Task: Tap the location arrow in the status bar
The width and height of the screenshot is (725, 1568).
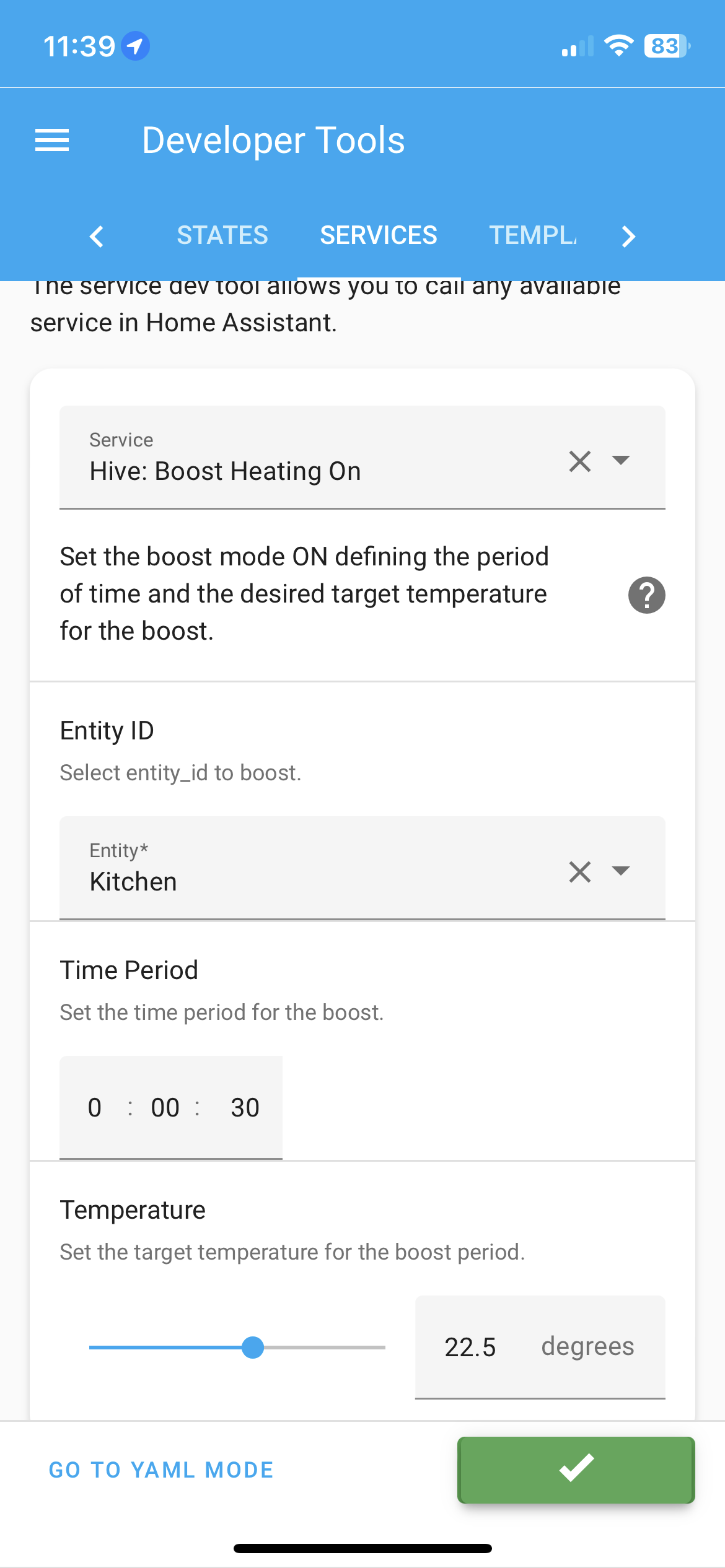Action: (x=136, y=45)
